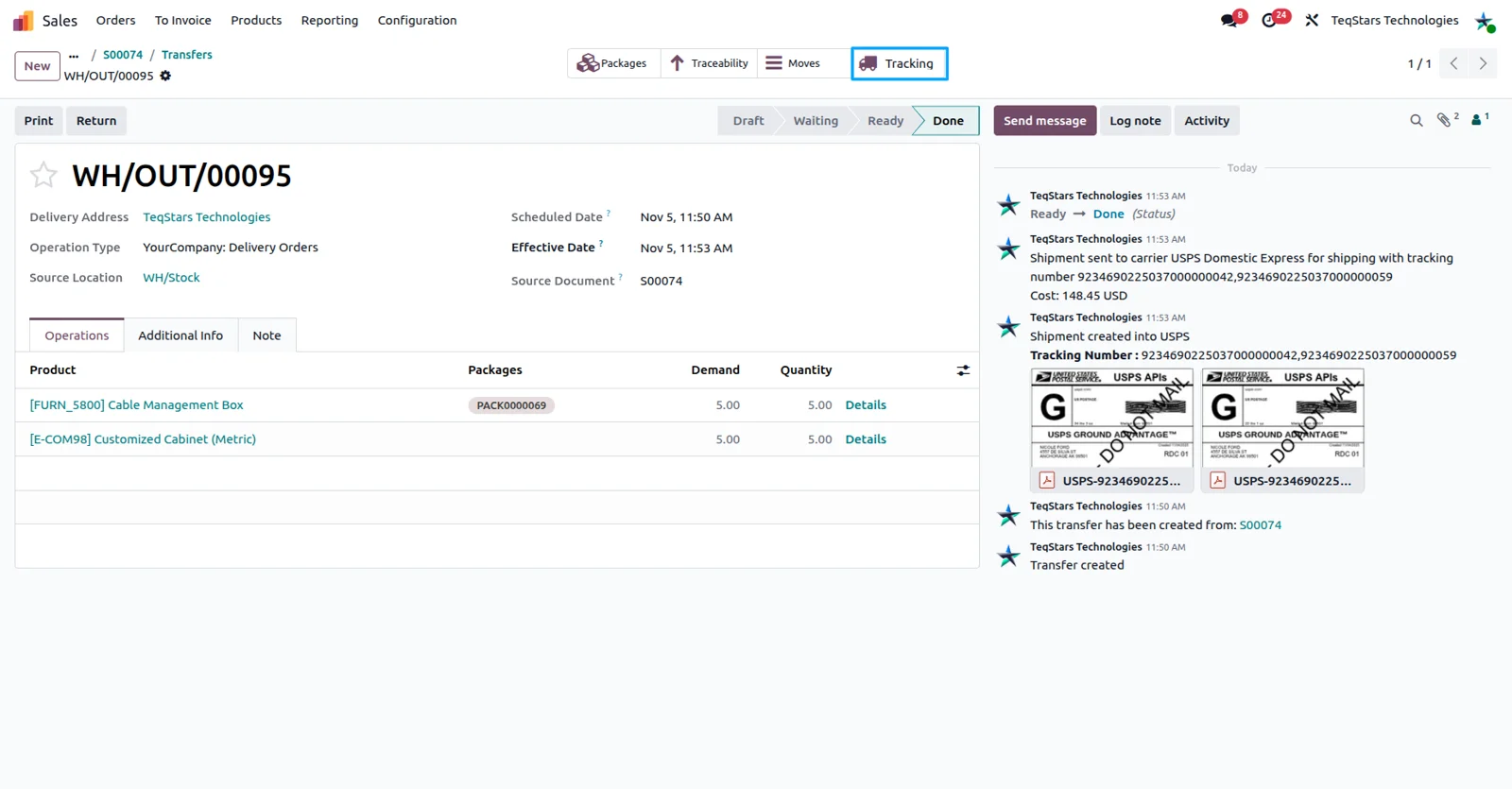
Task: Open Details for Cable Management Box
Action: coord(866,405)
